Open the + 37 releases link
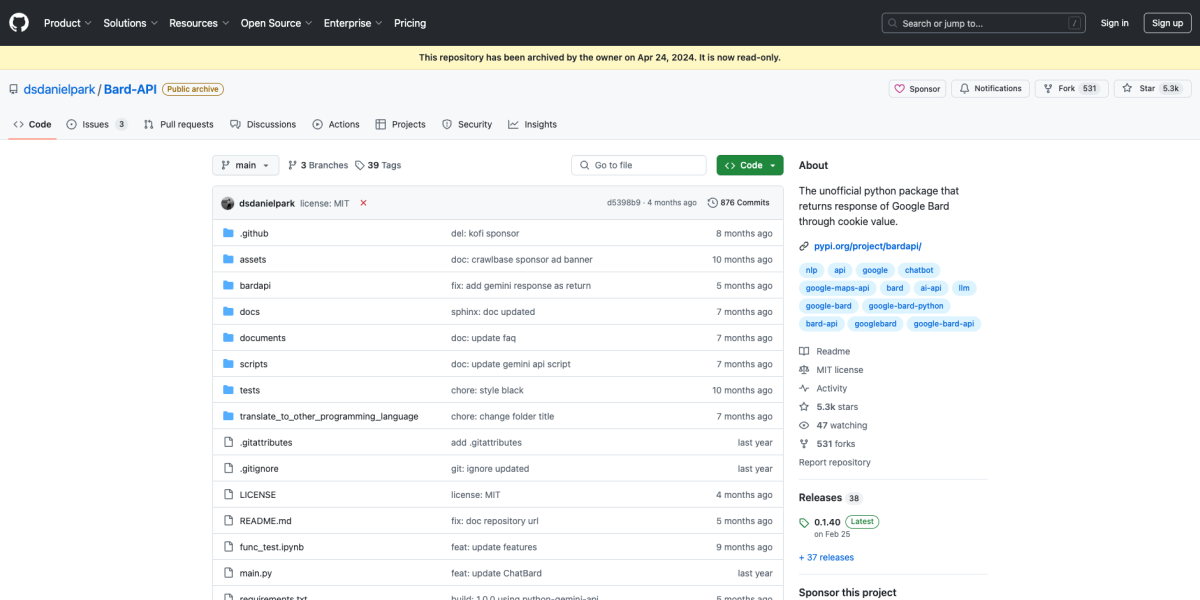 click(x=826, y=557)
